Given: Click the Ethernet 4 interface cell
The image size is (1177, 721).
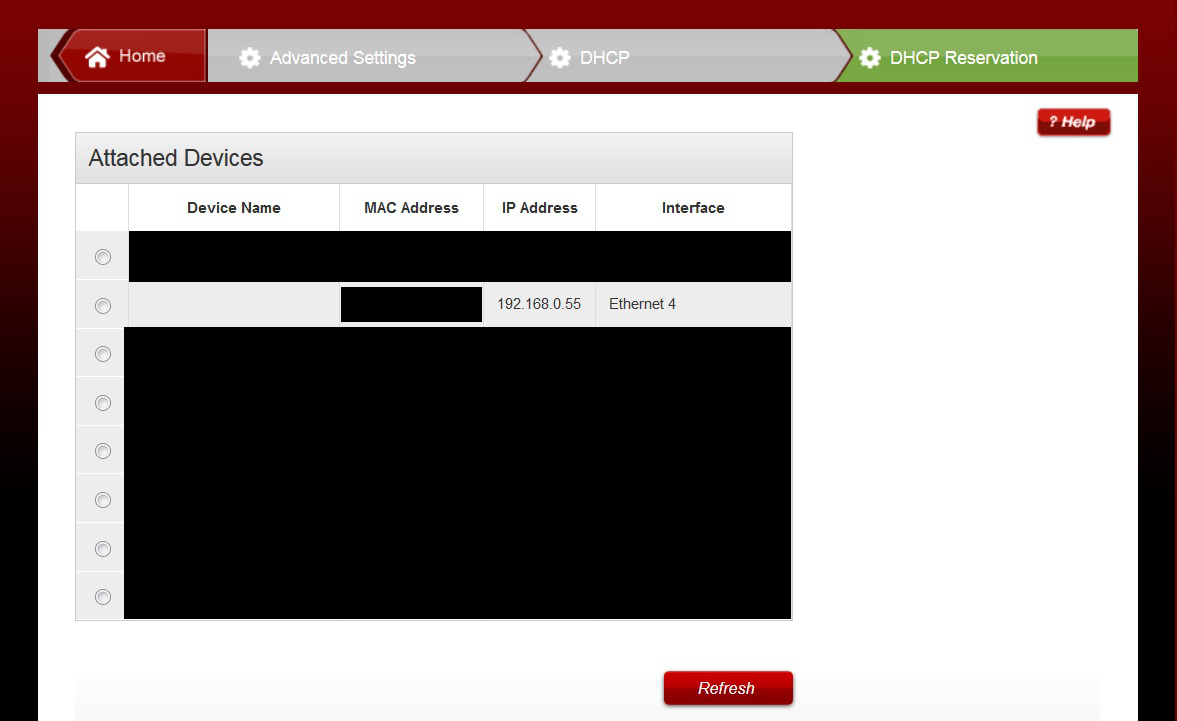Looking at the screenshot, I should point(642,304).
